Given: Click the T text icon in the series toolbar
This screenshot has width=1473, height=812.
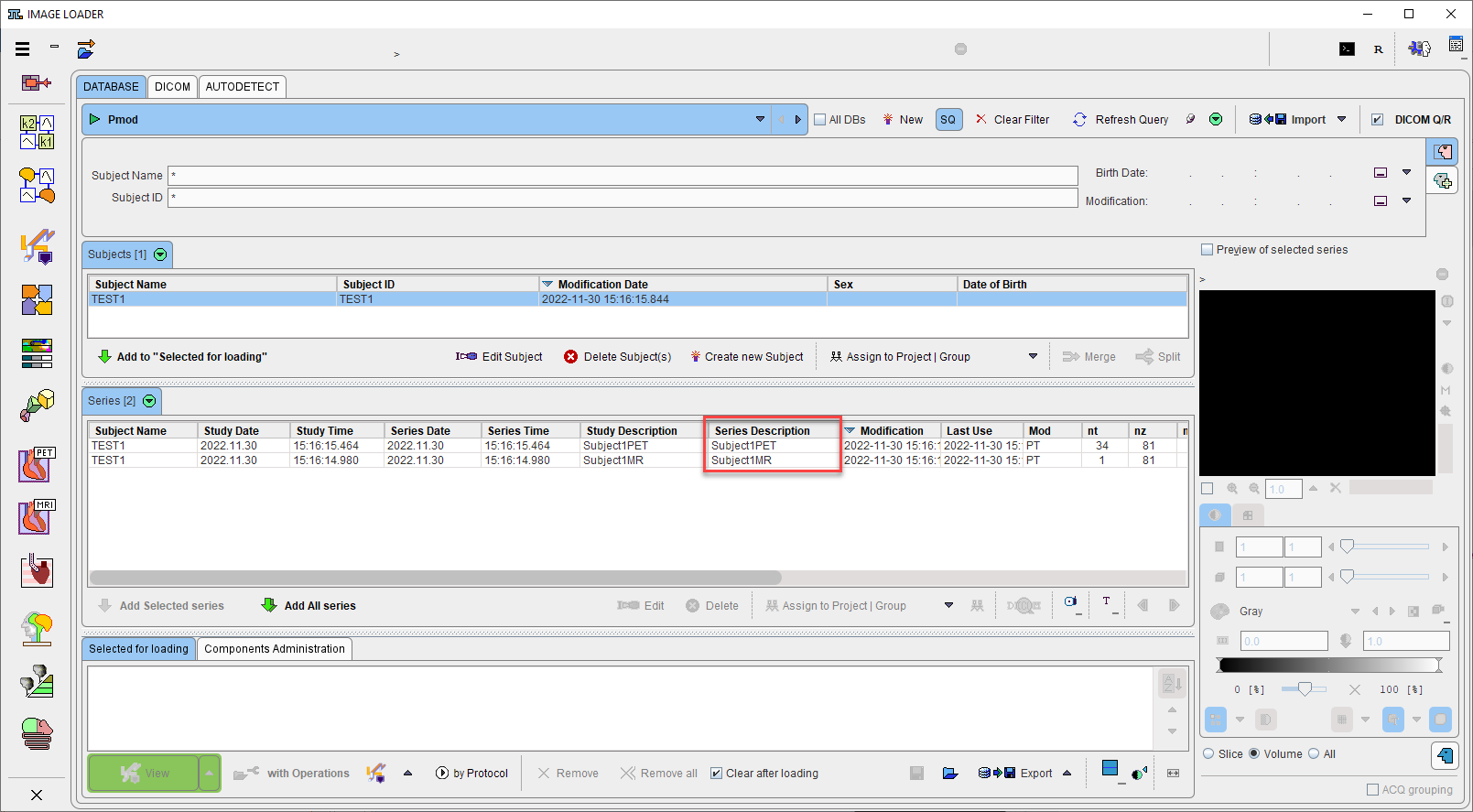Looking at the screenshot, I should click(x=1106, y=601).
